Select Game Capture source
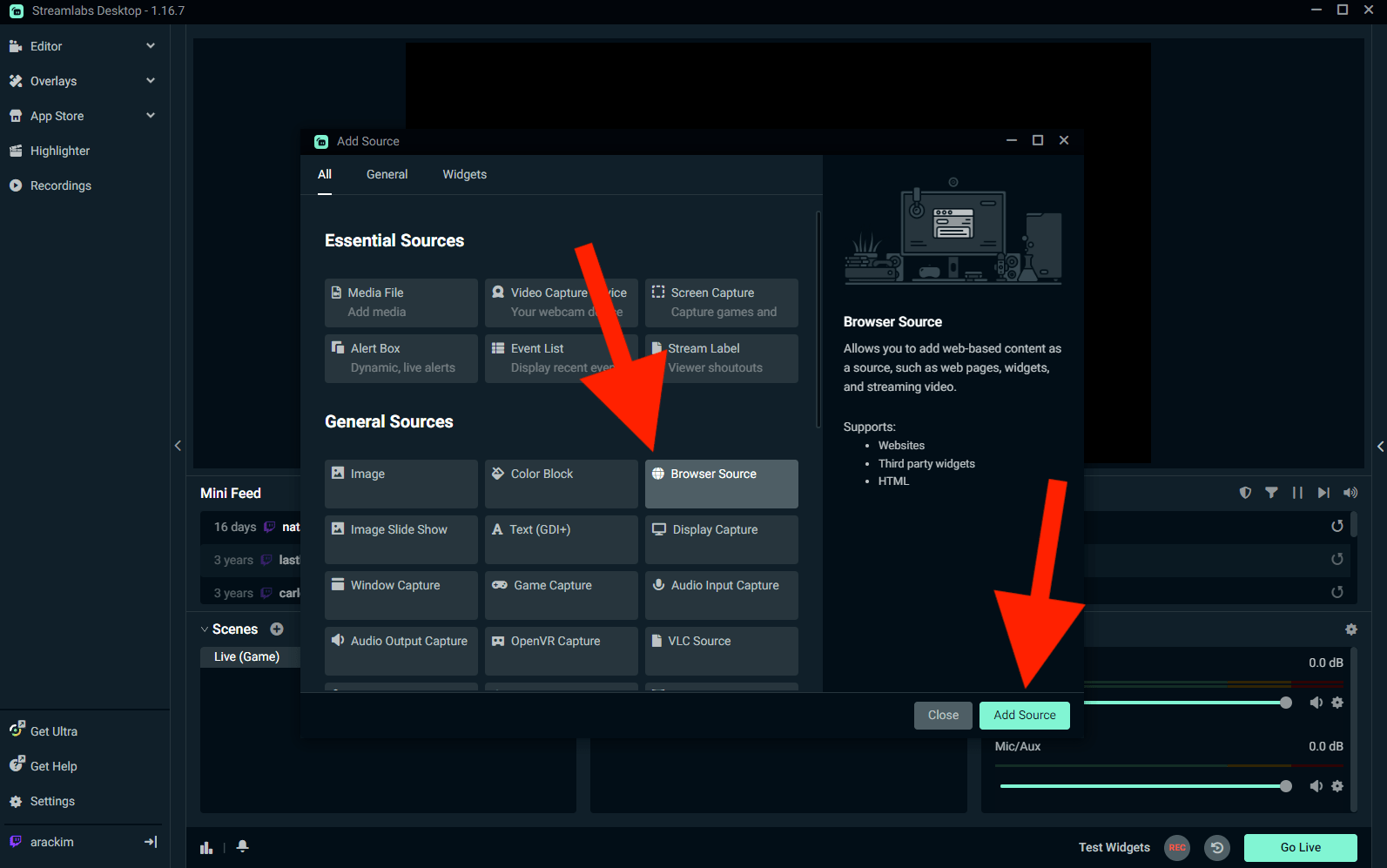This screenshot has width=1387, height=868. click(562, 595)
